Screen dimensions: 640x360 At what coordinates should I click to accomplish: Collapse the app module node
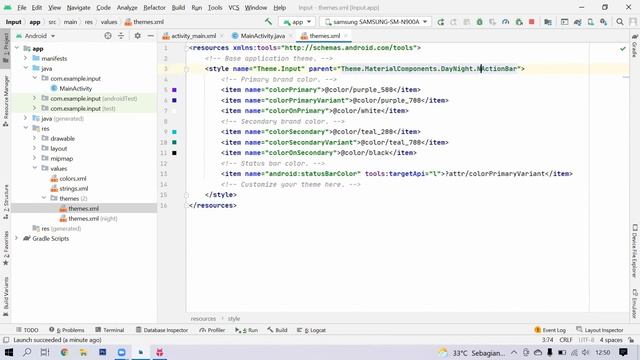17,48
